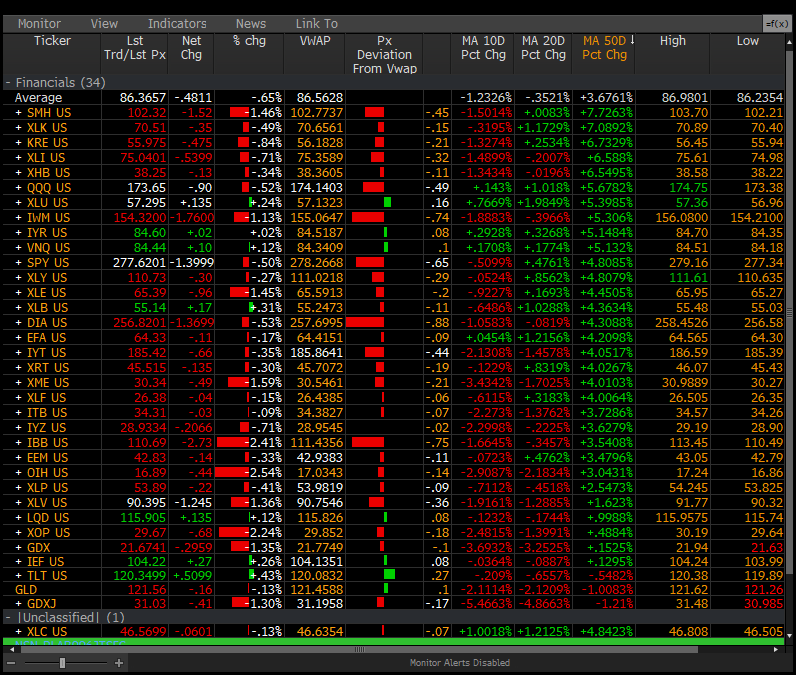Click GDXJ Low value 30.985
The height and width of the screenshot is (675, 796).
(764, 604)
